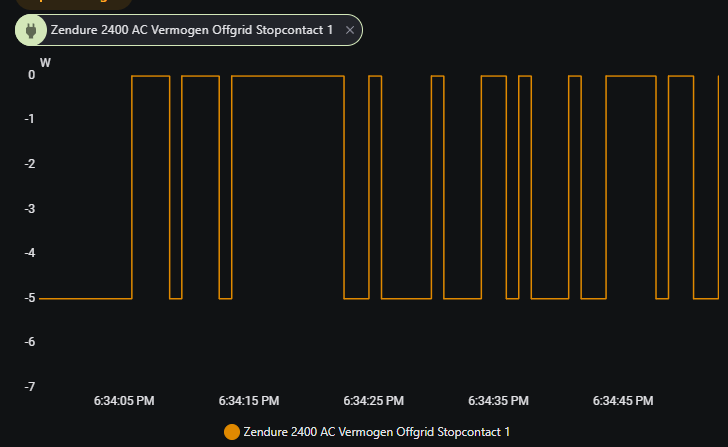Remove the Zendure Stopcontact 1 entity chip
The image size is (728, 447).
[x=350, y=30]
